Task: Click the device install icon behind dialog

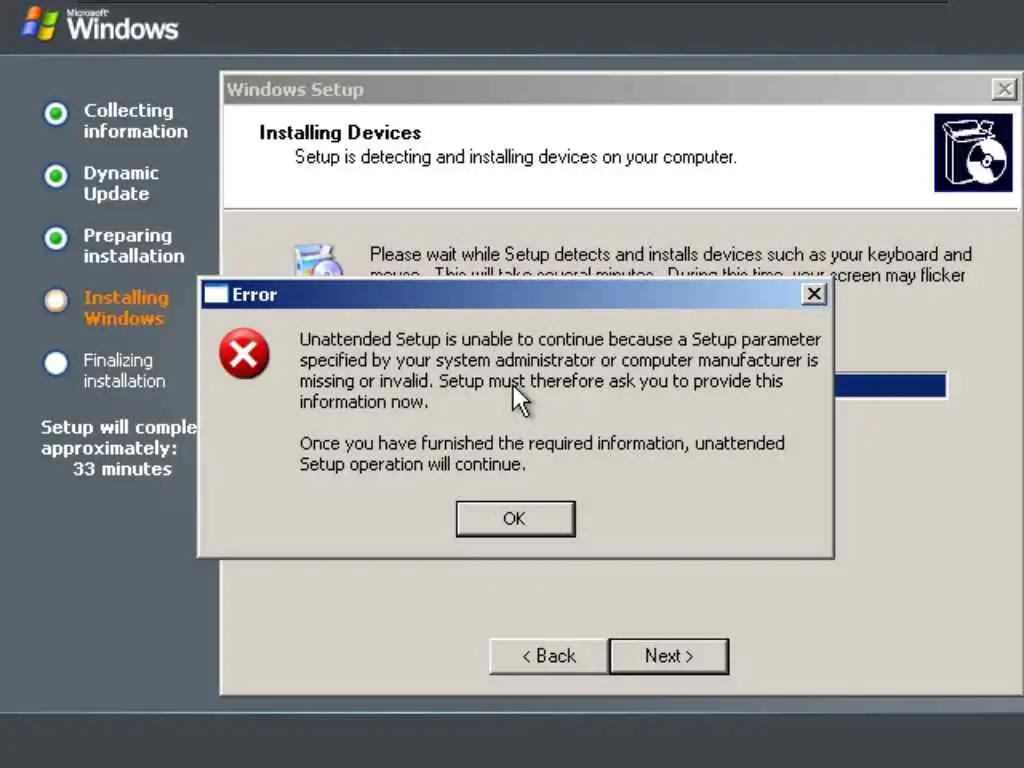Action: click(x=319, y=260)
